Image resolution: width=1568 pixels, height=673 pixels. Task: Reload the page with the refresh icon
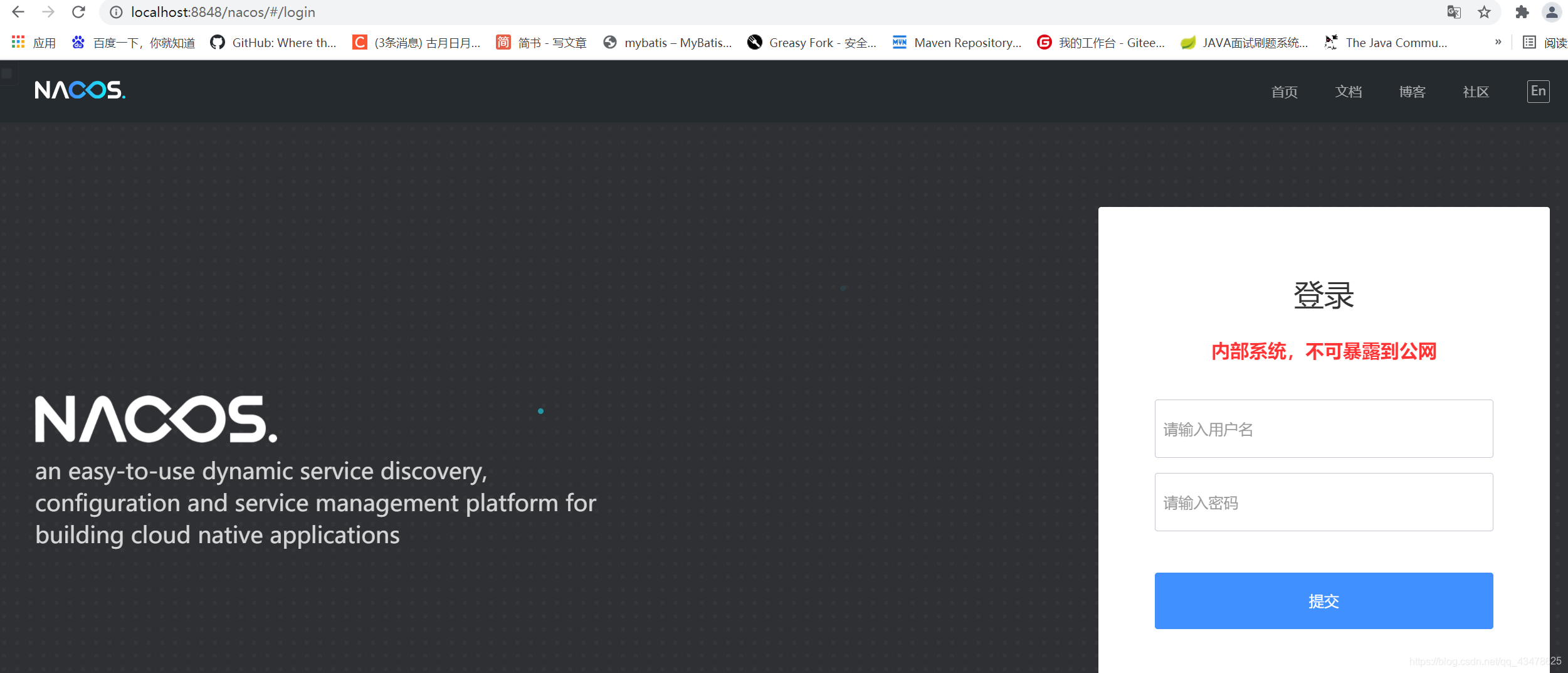pos(78,12)
